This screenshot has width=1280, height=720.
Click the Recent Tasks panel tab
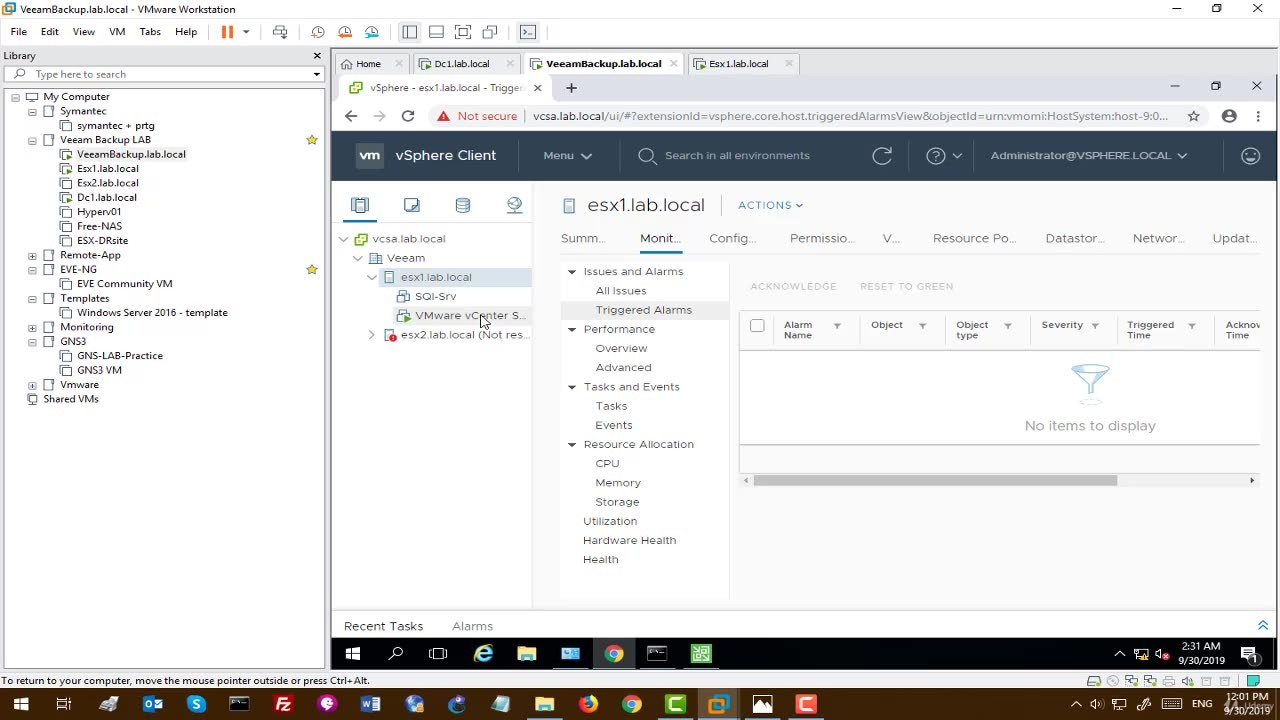click(383, 626)
